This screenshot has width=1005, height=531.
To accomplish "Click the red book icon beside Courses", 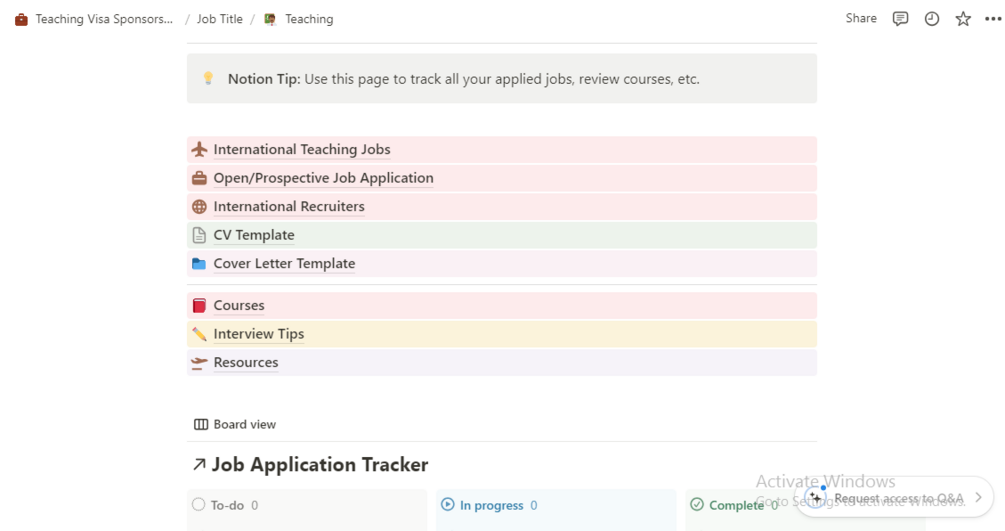I will pos(199,306).
